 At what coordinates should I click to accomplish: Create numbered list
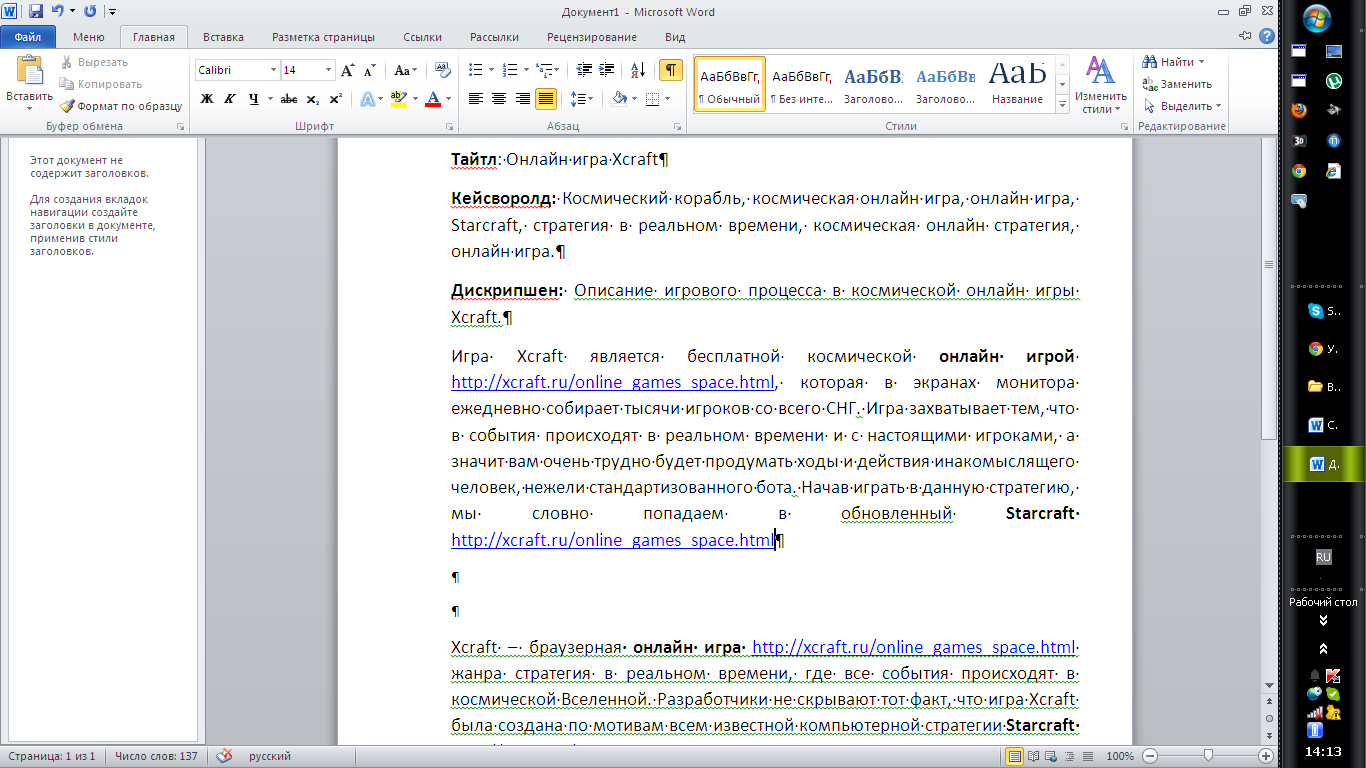tap(509, 70)
